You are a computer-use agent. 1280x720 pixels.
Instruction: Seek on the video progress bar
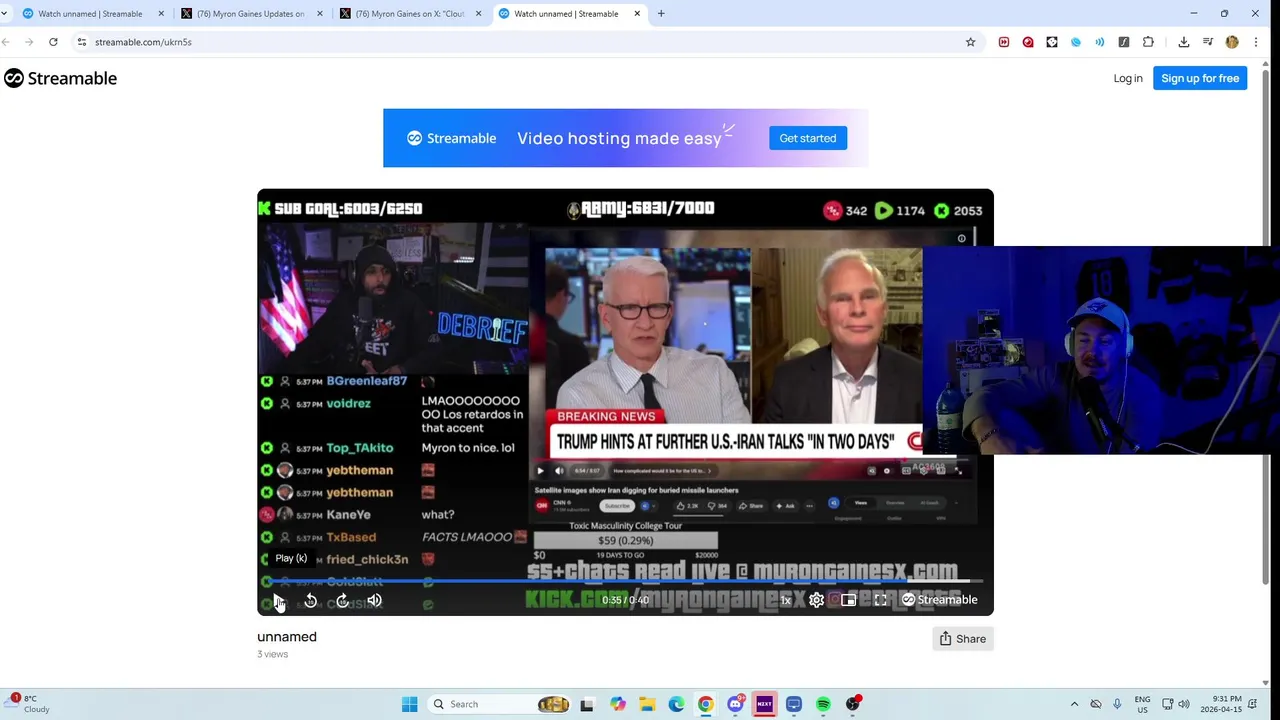coord(625,581)
